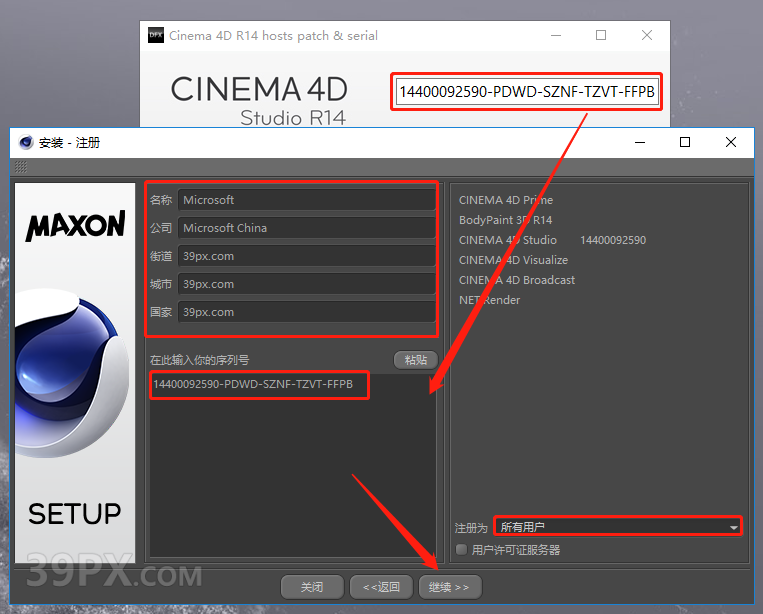Image resolution: width=763 pixels, height=614 pixels.
Task: Click the Cinema 4D sphere artwork in the side panel
Action: pos(71,374)
